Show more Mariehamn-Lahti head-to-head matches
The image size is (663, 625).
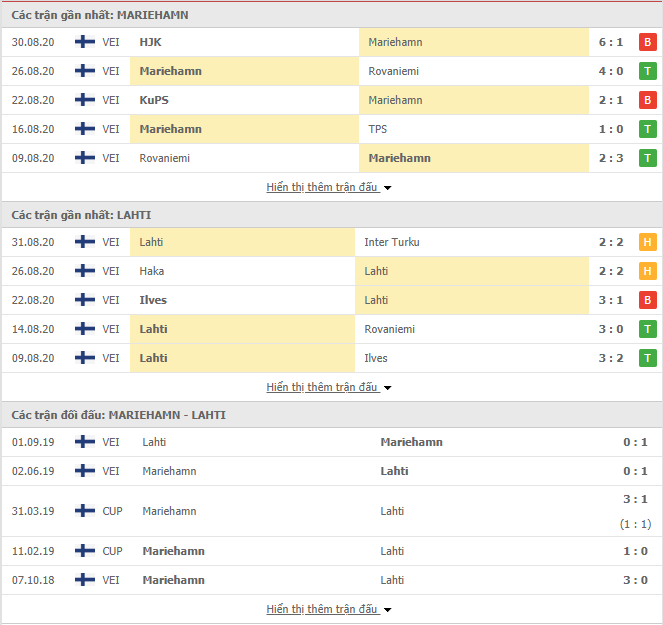[x=329, y=609]
